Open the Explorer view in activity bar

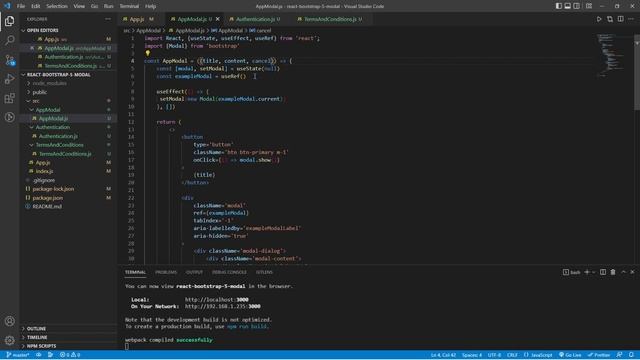click(9, 21)
